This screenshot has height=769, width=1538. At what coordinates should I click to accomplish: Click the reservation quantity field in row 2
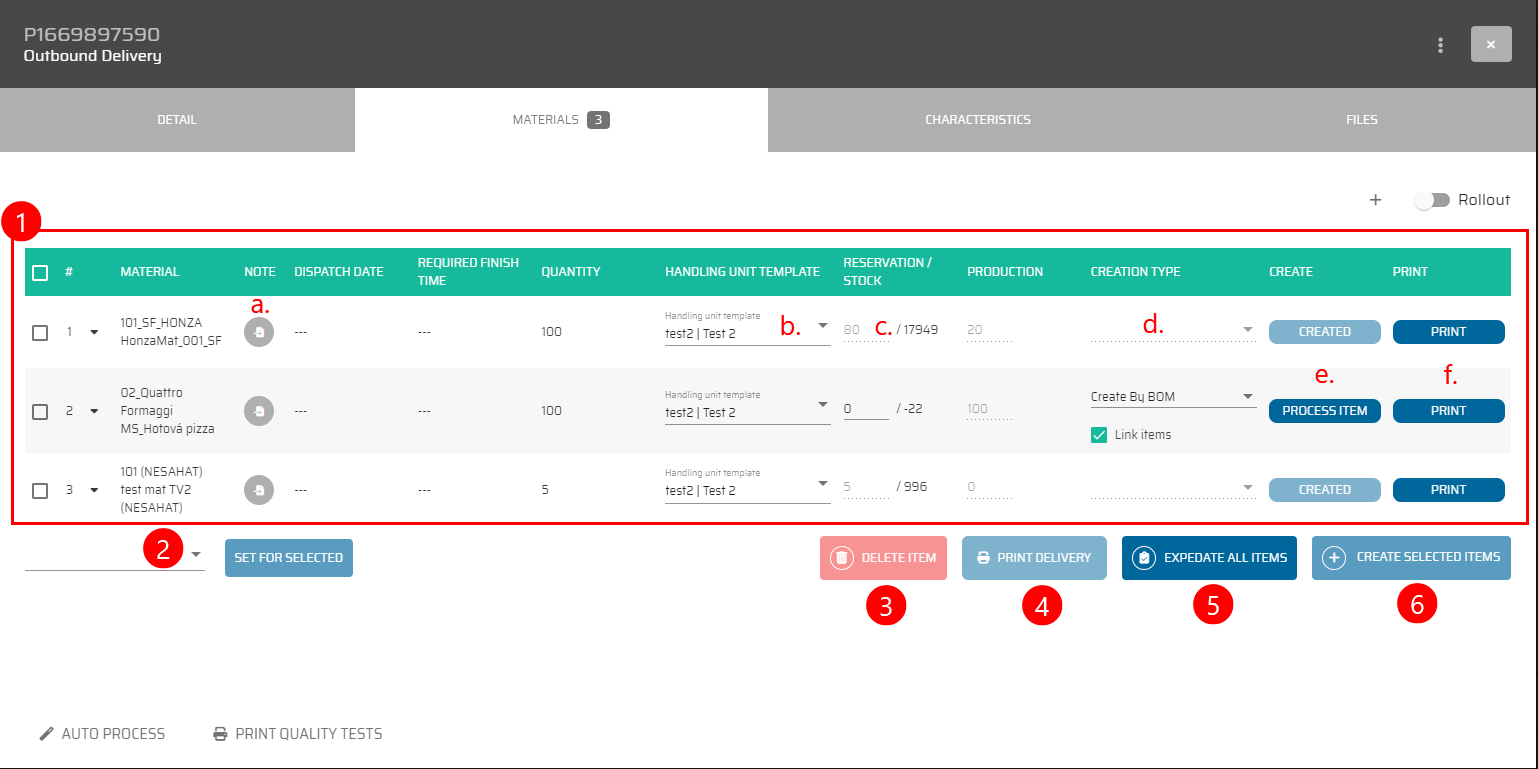point(865,408)
